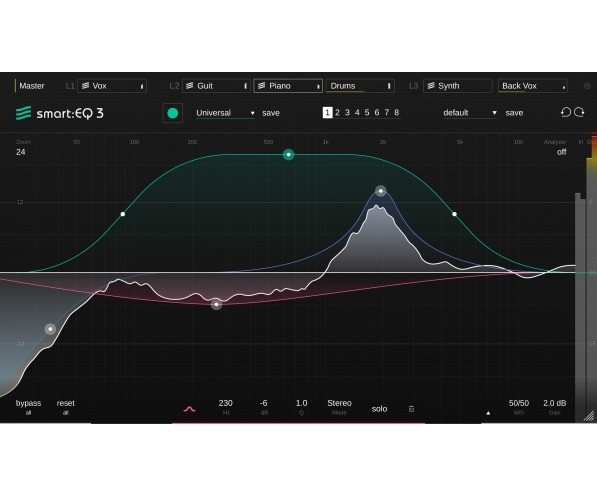Toggle the Analyzer off setting

coord(561,152)
